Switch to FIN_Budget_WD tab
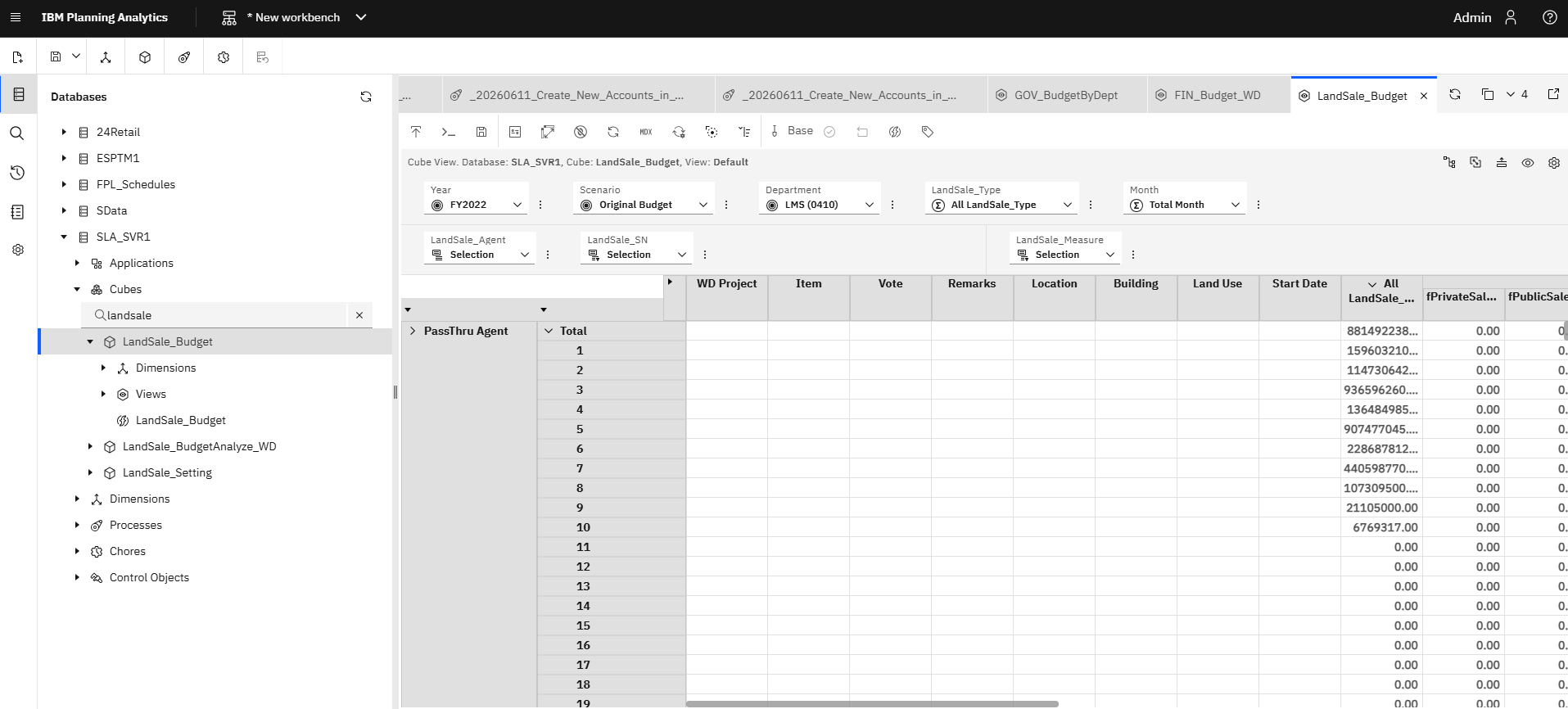 pyautogui.click(x=1218, y=95)
